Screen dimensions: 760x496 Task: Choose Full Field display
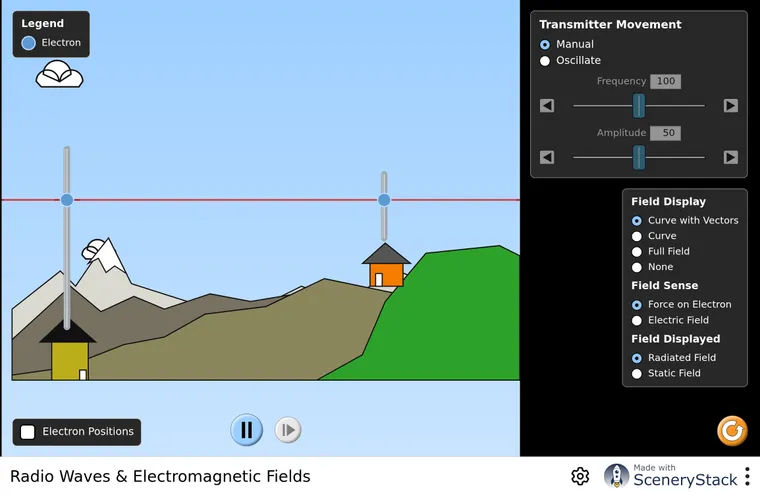[660, 252]
